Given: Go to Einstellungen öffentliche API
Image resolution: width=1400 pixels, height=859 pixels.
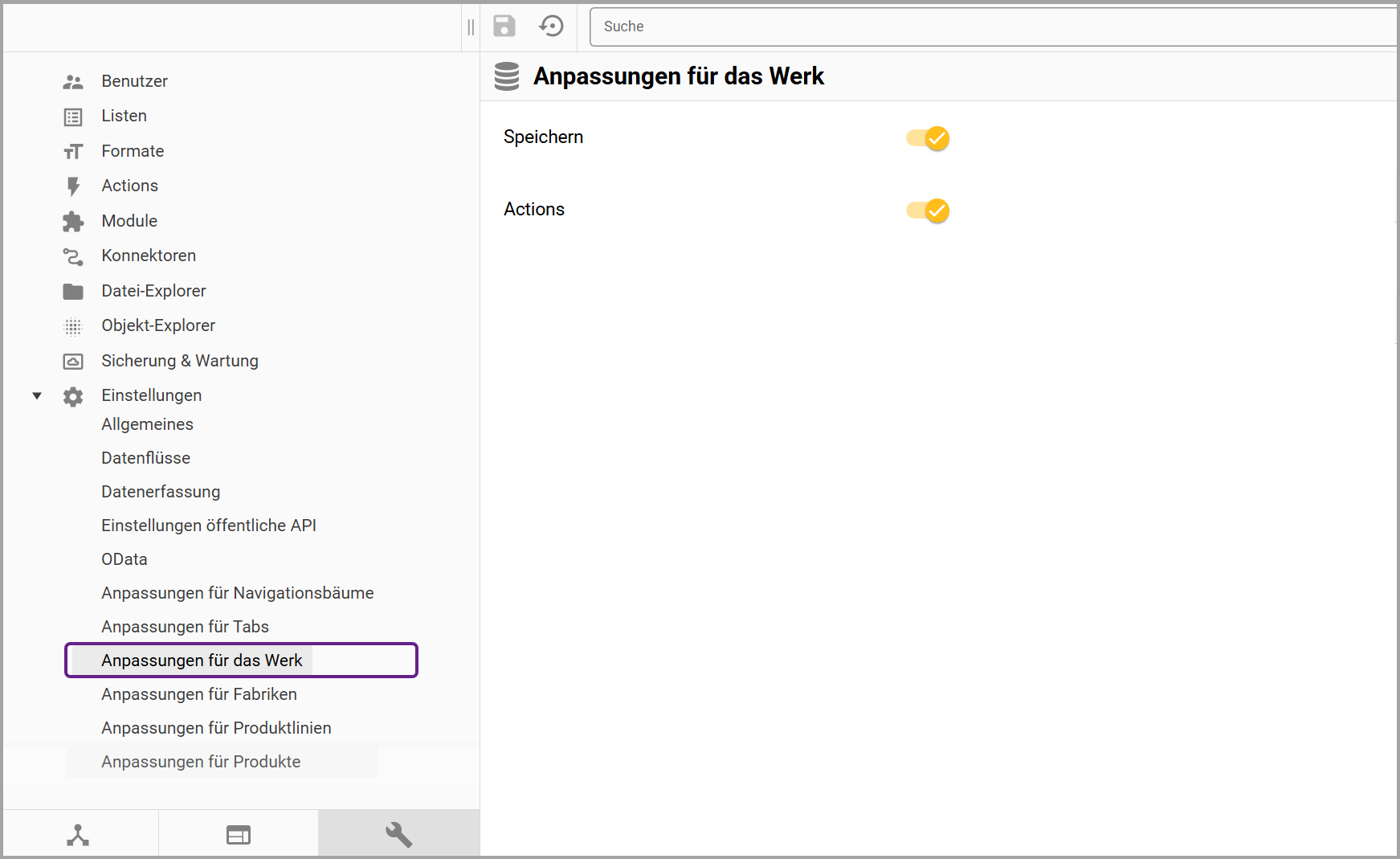Looking at the screenshot, I should coord(209,526).
